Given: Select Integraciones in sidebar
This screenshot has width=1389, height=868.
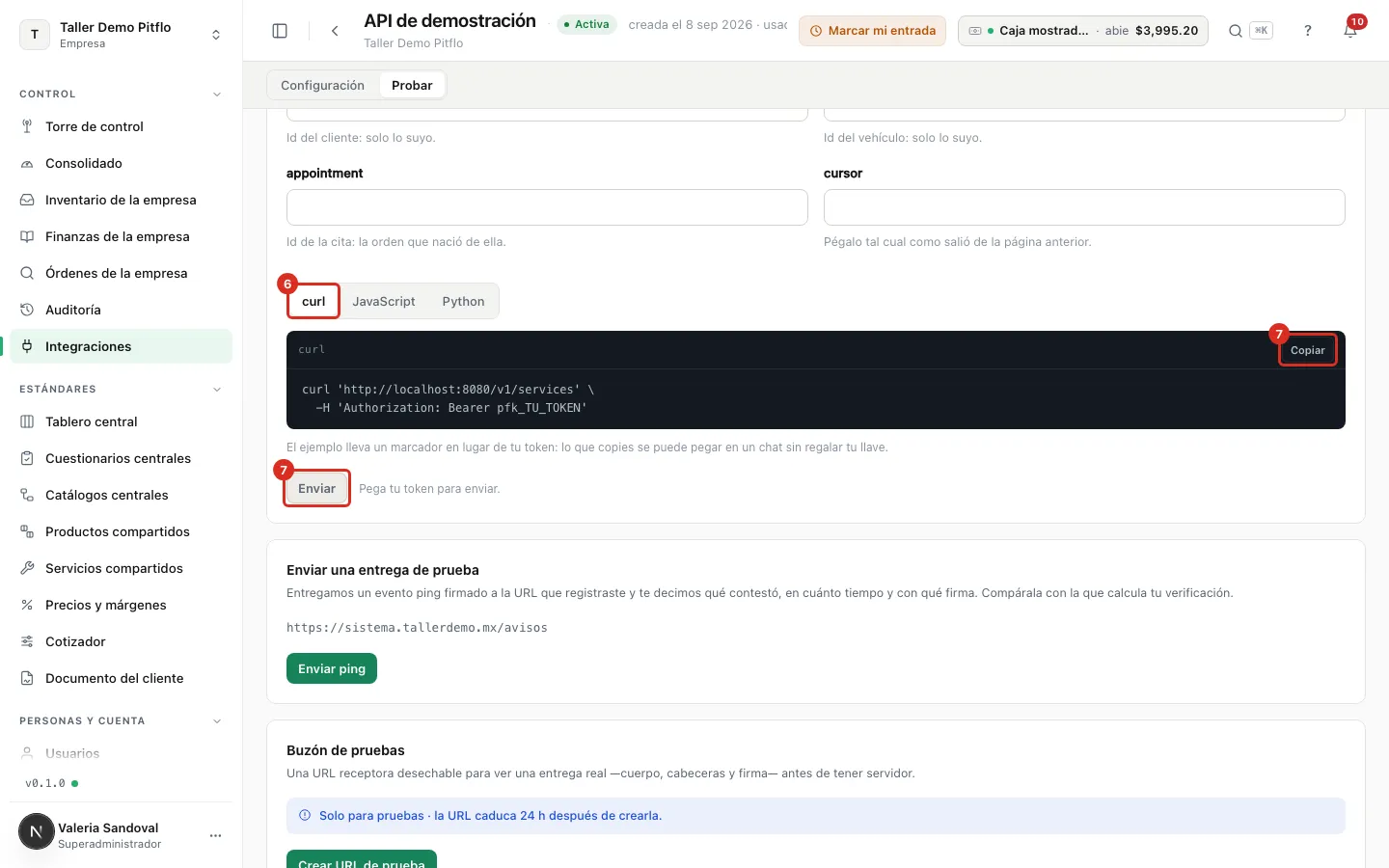Looking at the screenshot, I should coord(121,346).
